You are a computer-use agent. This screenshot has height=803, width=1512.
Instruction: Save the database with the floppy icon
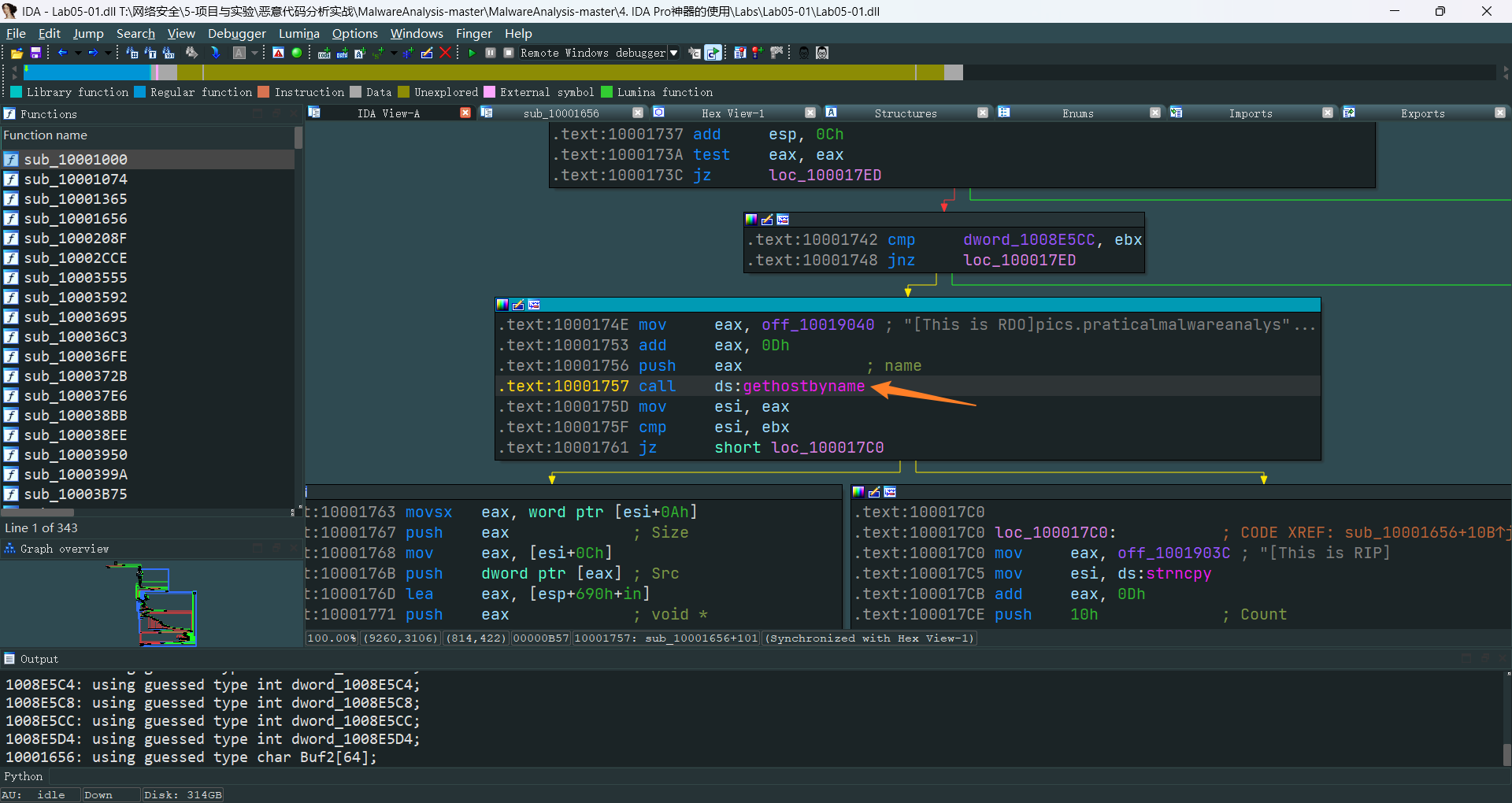click(35, 53)
